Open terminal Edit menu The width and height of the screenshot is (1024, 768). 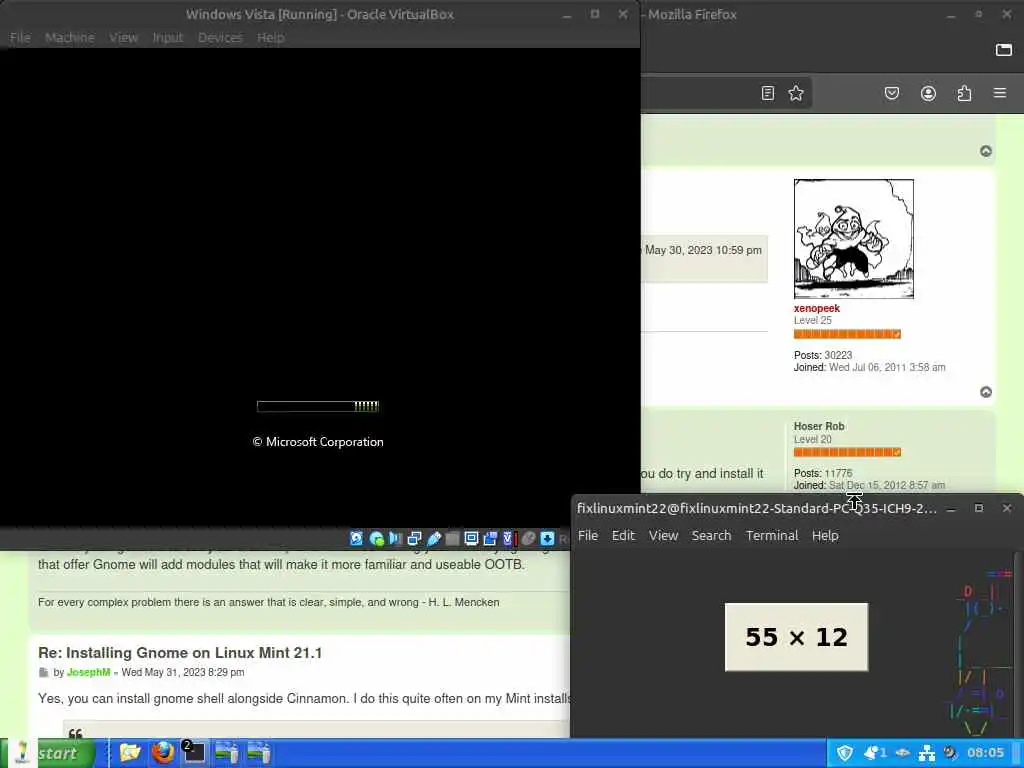(x=623, y=536)
